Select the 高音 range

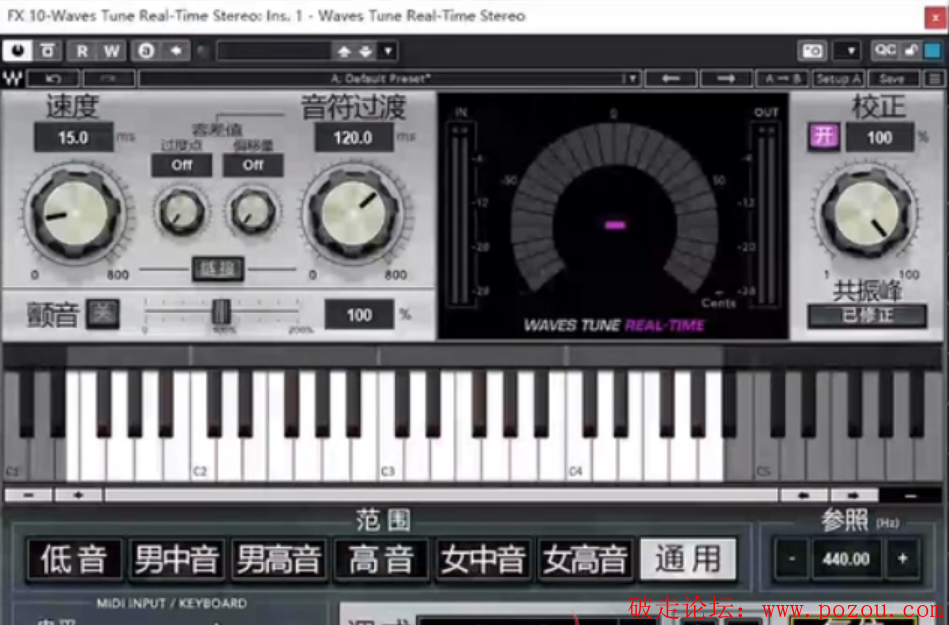(x=381, y=558)
